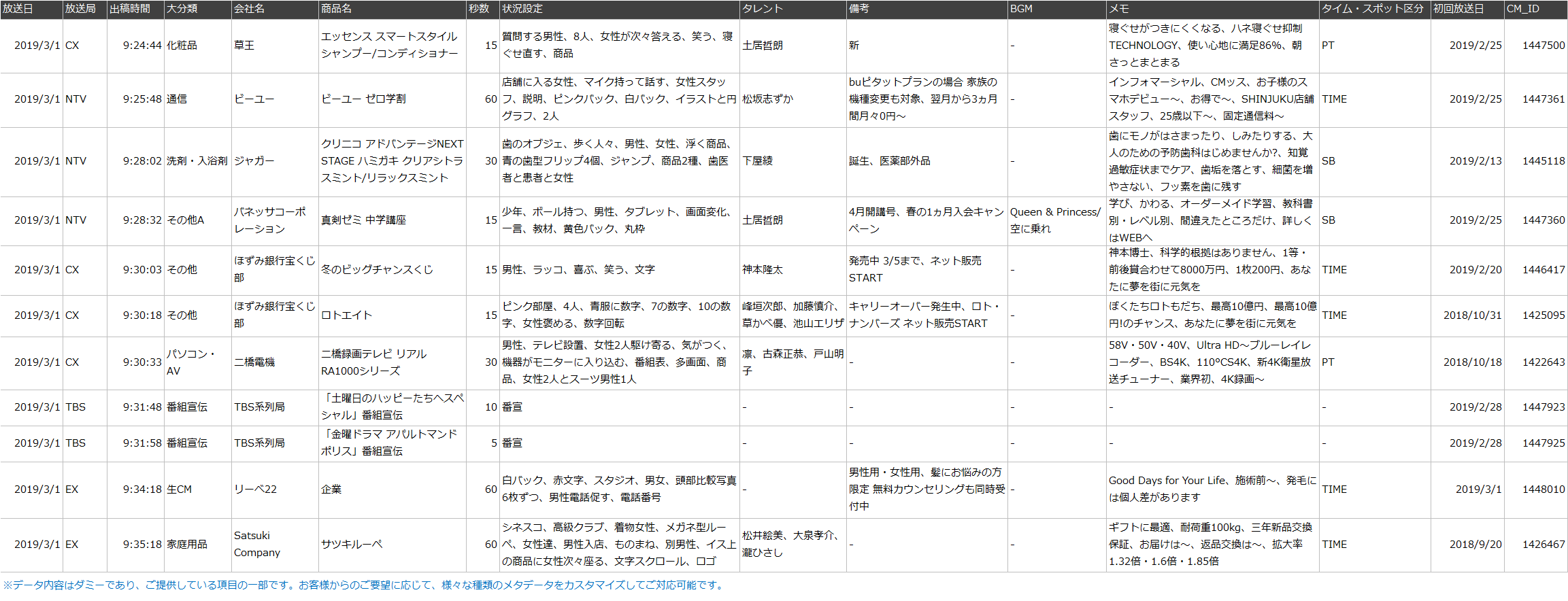The width and height of the screenshot is (1568, 601).
Task: Select the ジャガー company cell
Action: point(254,161)
